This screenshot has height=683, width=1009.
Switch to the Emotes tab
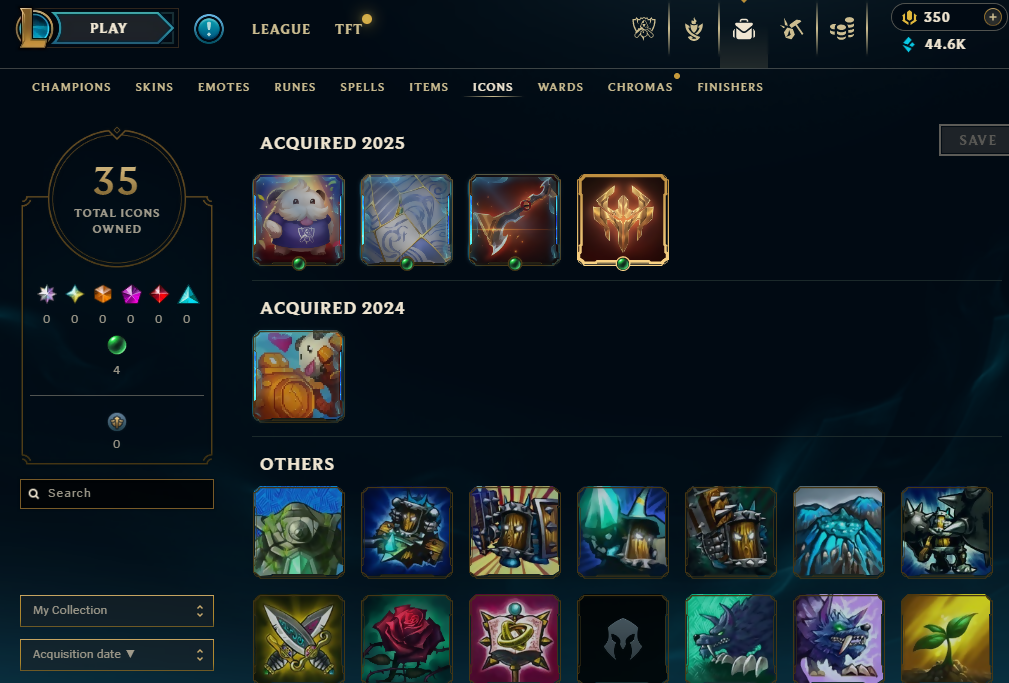(x=223, y=87)
